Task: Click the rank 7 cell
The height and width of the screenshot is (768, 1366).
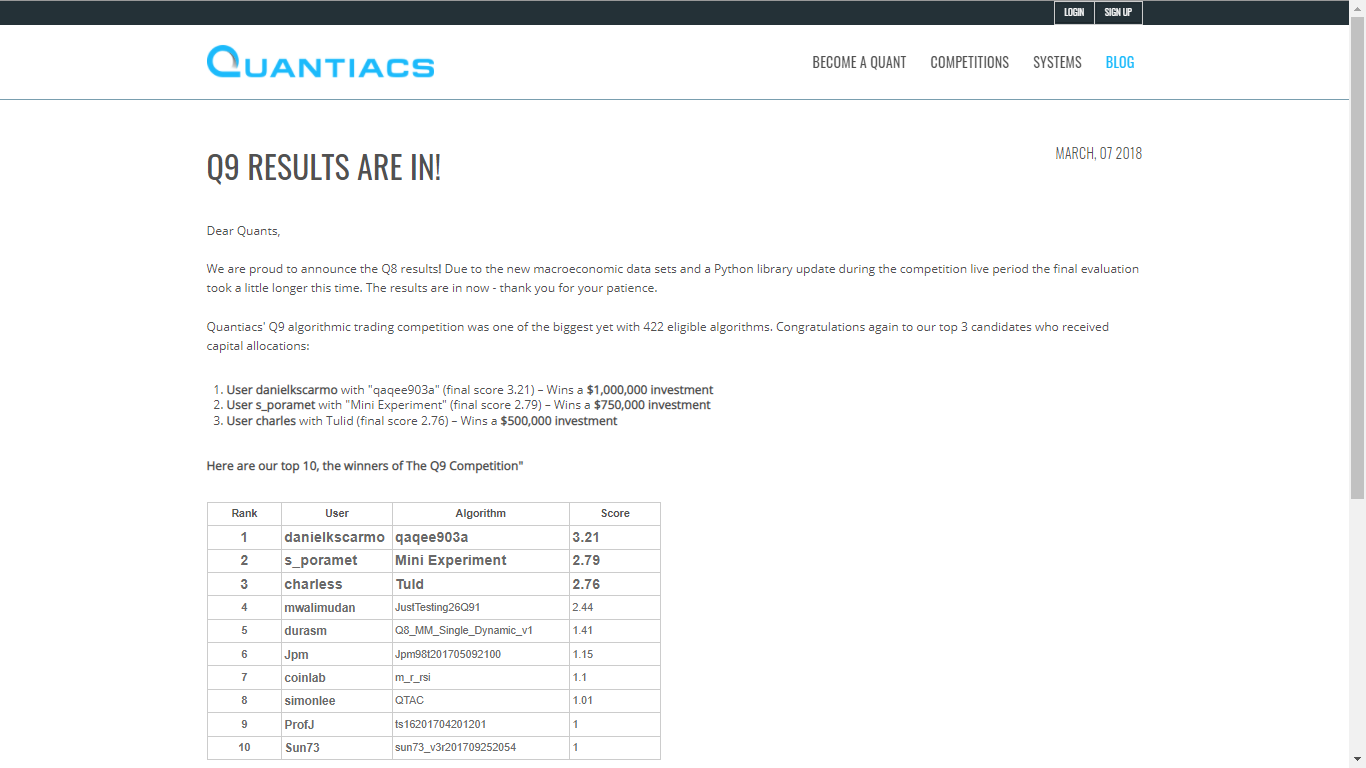Action: [244, 678]
